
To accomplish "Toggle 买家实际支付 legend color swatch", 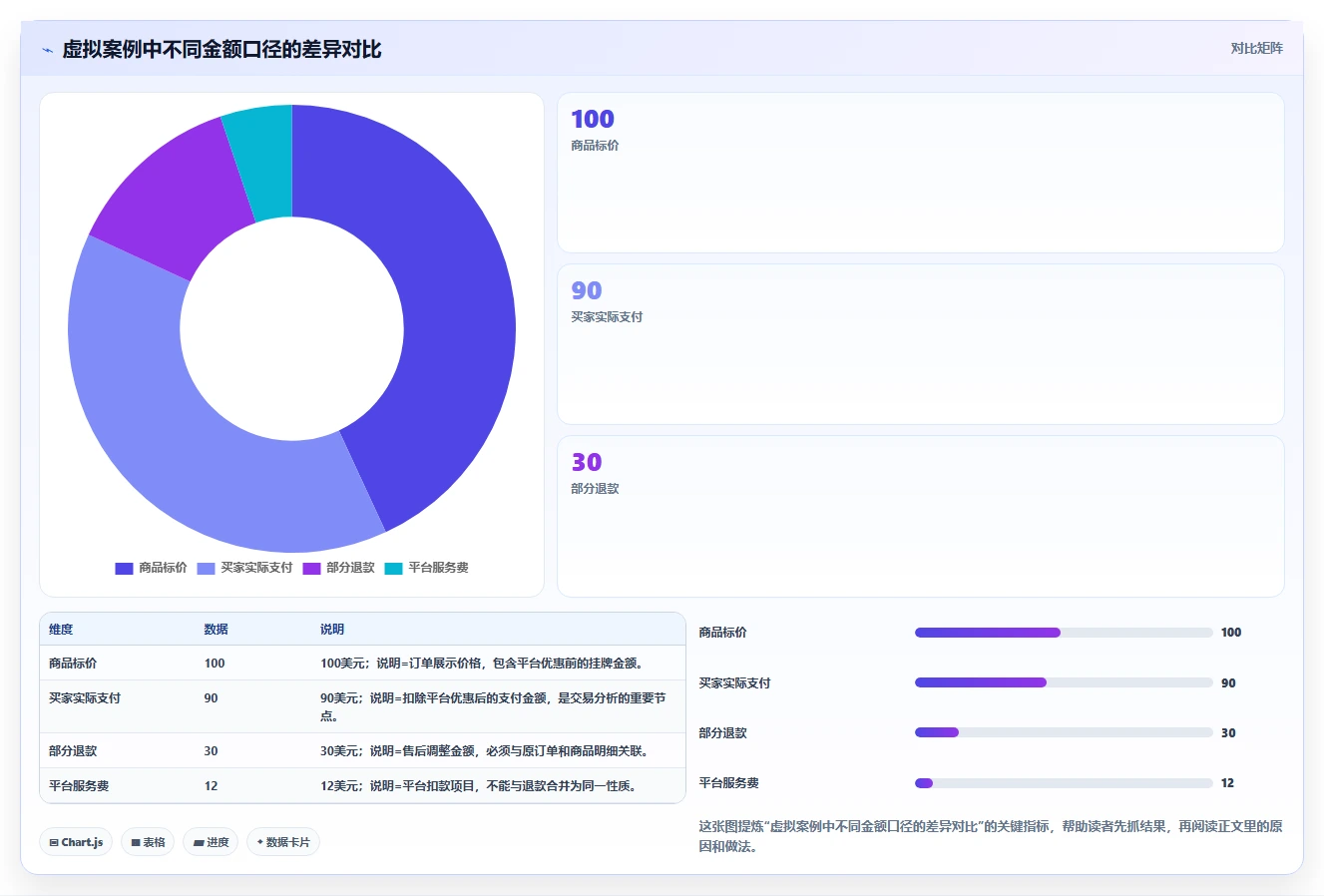I will click(206, 569).
